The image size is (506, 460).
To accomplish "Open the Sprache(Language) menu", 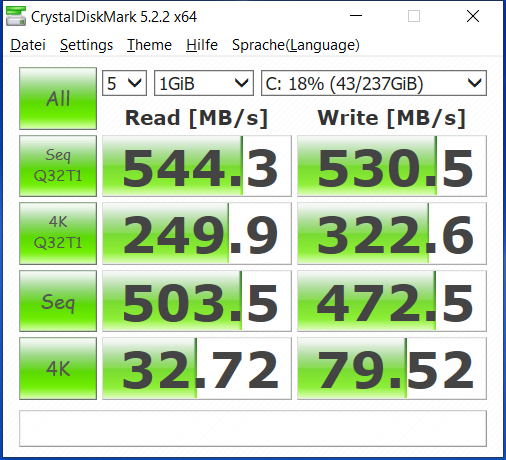I will pyautogui.click(x=296, y=45).
